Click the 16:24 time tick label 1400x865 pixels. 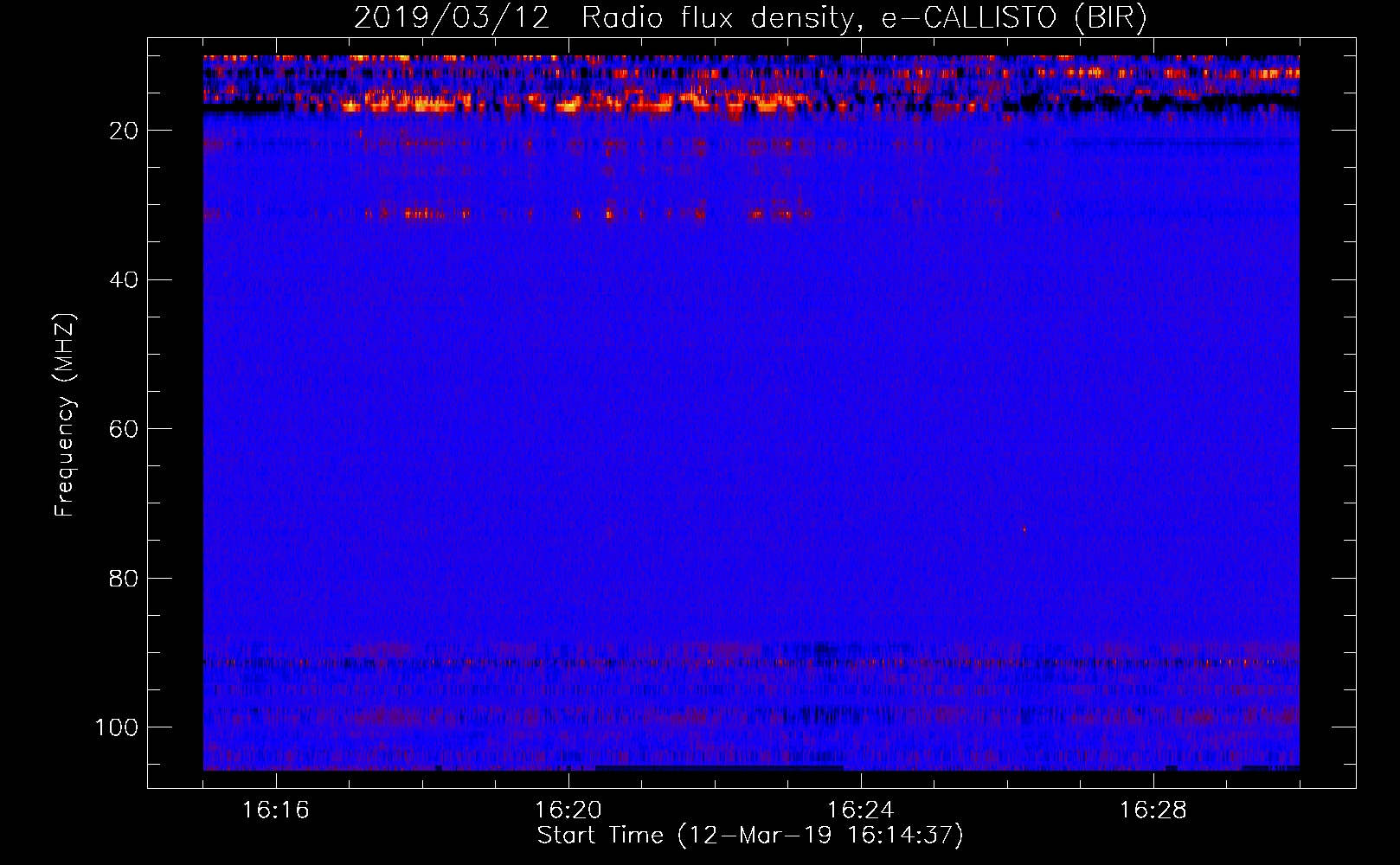coord(861,811)
